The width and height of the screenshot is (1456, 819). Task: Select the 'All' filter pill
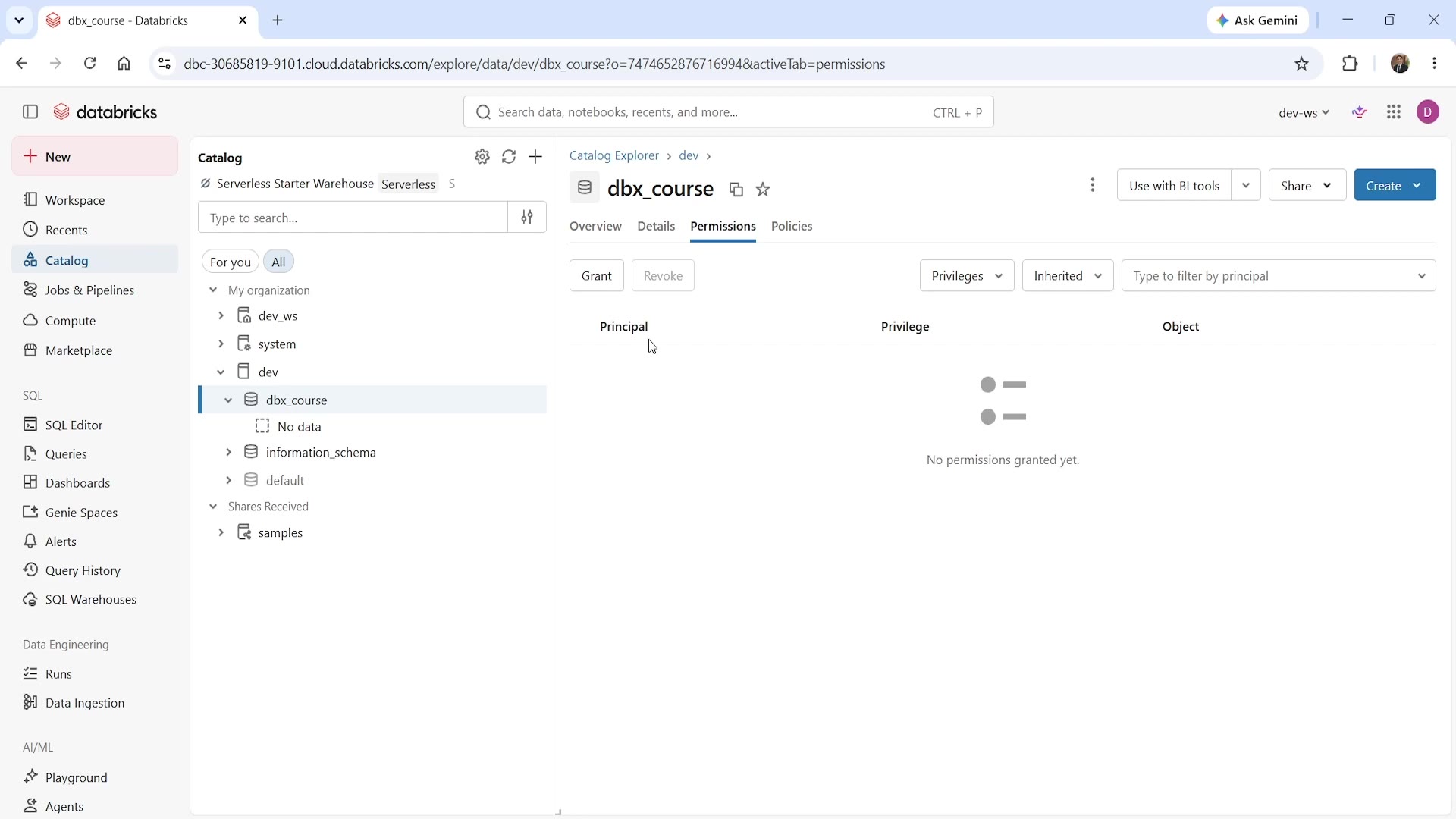[x=279, y=262]
